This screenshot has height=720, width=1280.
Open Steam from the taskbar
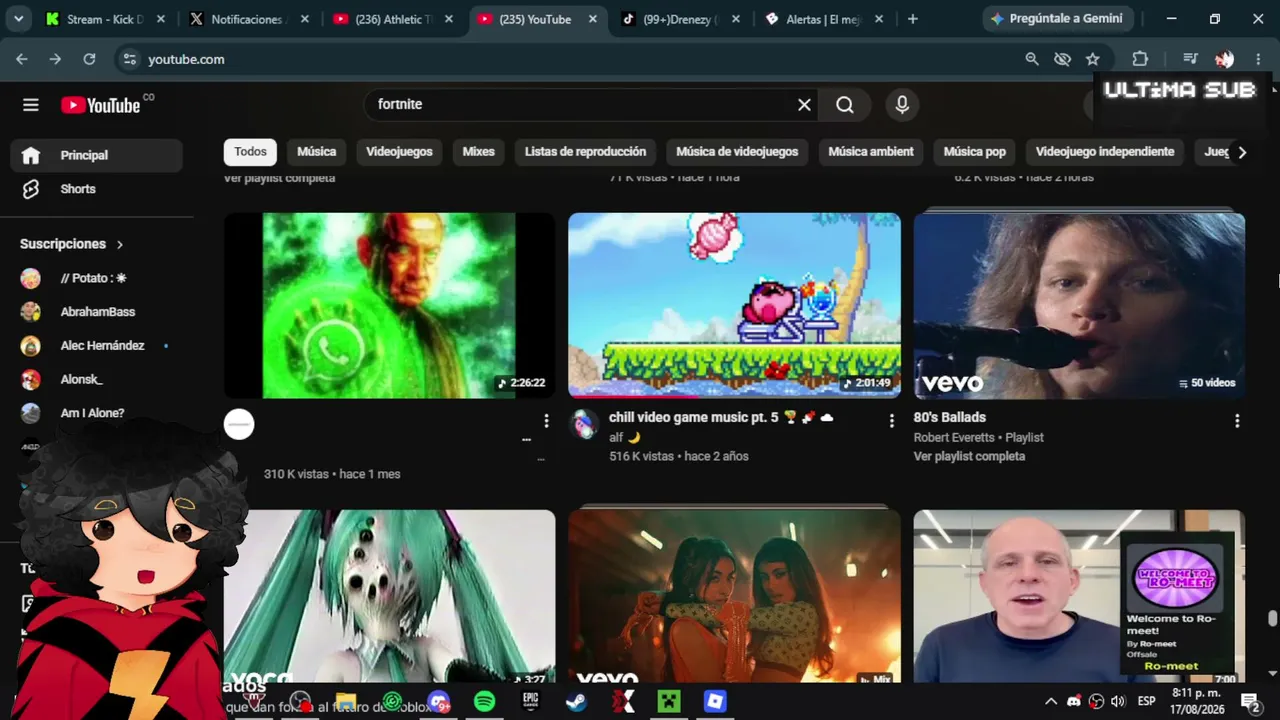pyautogui.click(x=576, y=701)
